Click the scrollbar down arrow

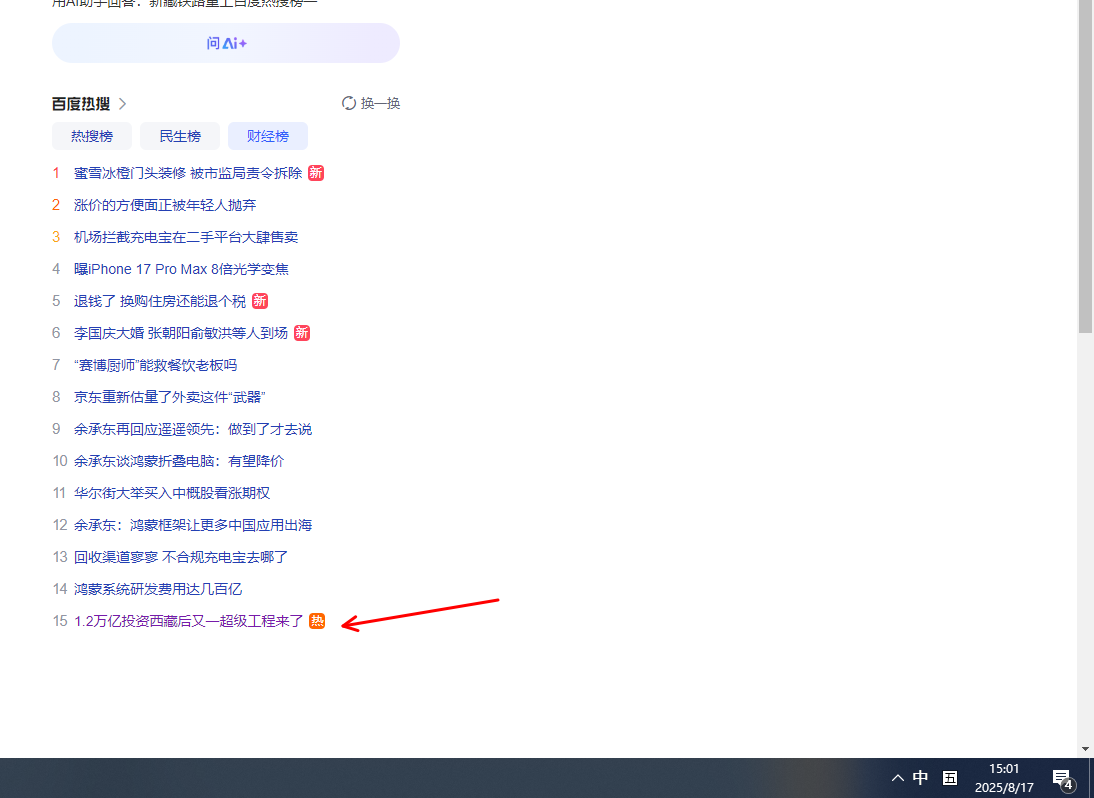pyautogui.click(x=1085, y=749)
